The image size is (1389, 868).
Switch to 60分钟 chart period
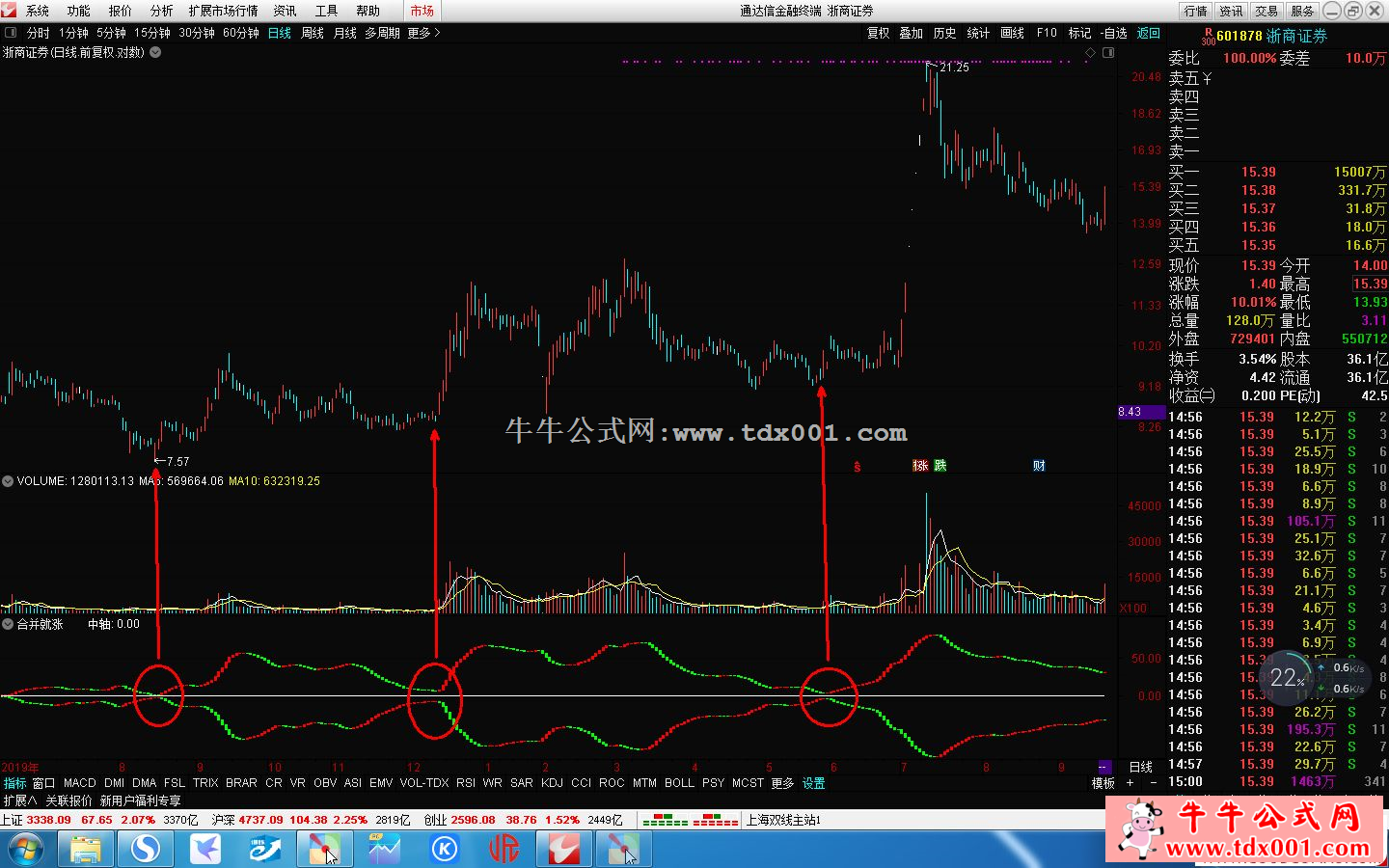241,33
